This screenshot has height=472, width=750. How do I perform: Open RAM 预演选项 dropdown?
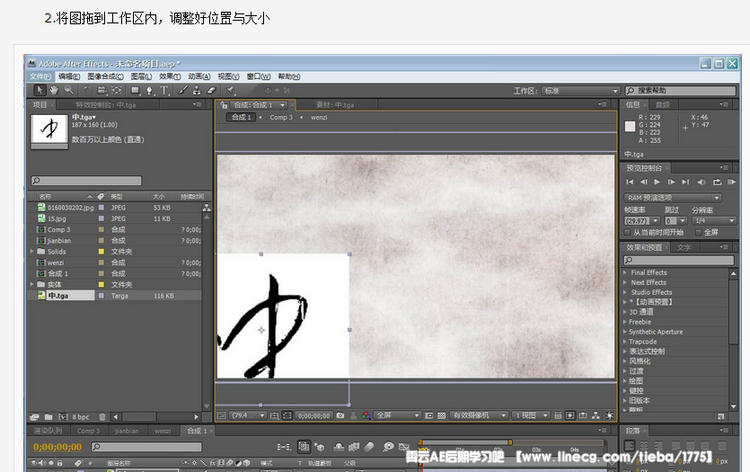coord(673,198)
